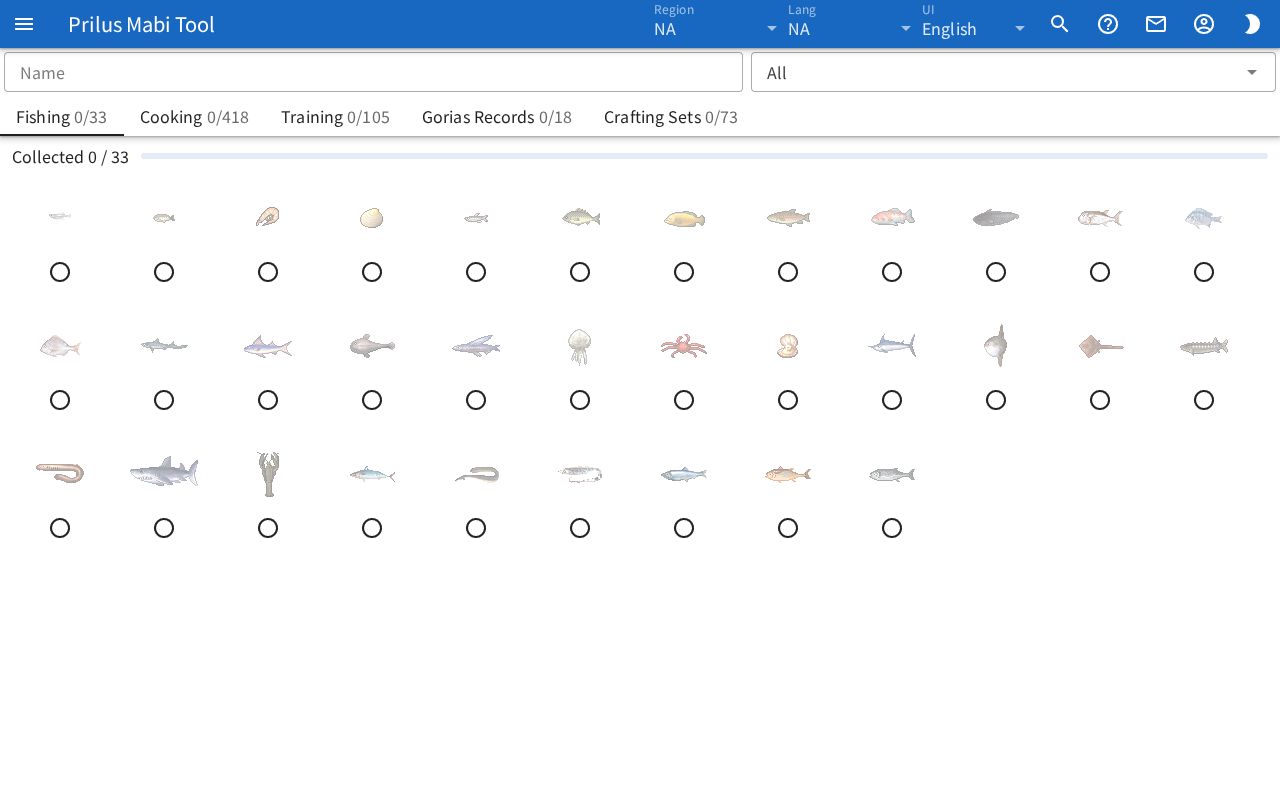
Task: Focus the Name search field
Action: coord(373,72)
